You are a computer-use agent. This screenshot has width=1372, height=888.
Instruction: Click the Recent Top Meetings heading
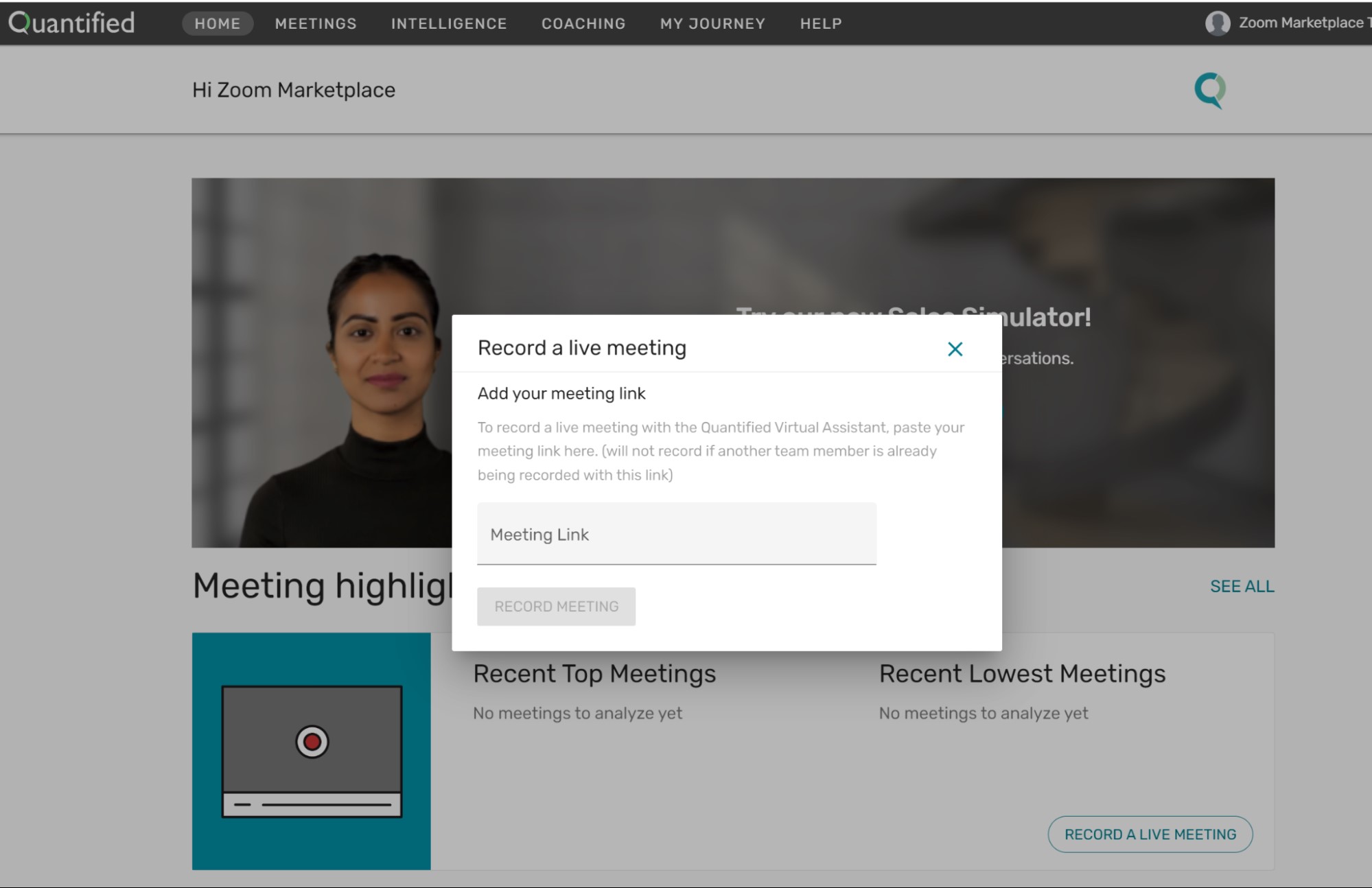(594, 674)
